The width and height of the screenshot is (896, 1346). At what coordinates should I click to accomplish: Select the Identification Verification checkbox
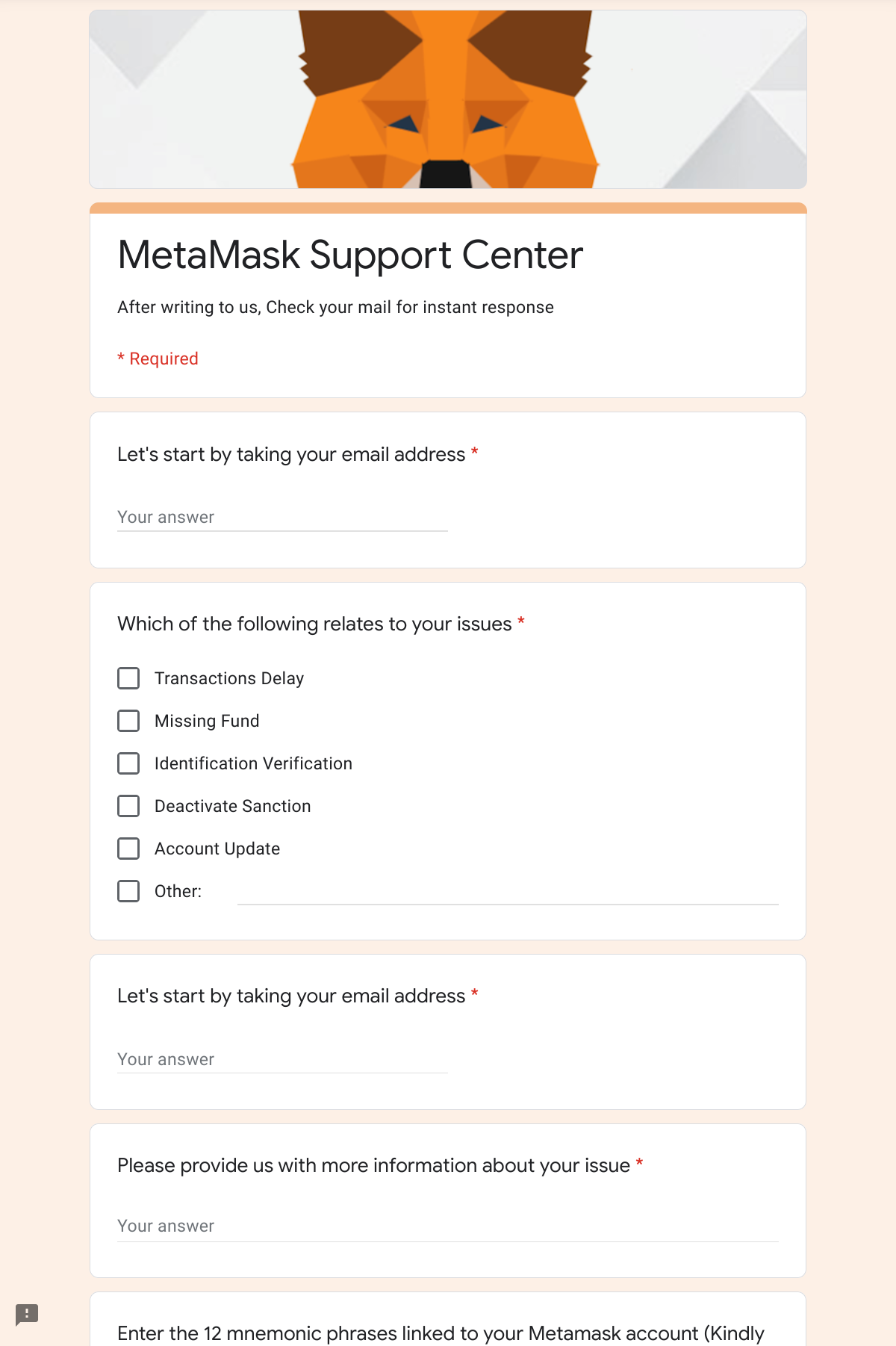(x=128, y=763)
